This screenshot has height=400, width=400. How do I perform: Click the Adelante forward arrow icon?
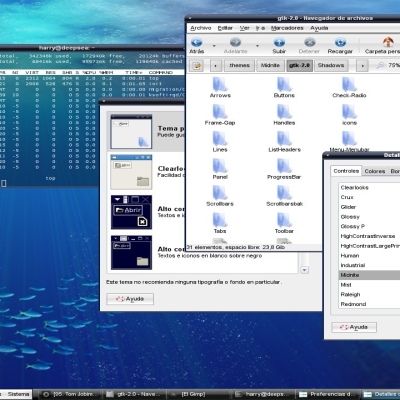(235, 42)
